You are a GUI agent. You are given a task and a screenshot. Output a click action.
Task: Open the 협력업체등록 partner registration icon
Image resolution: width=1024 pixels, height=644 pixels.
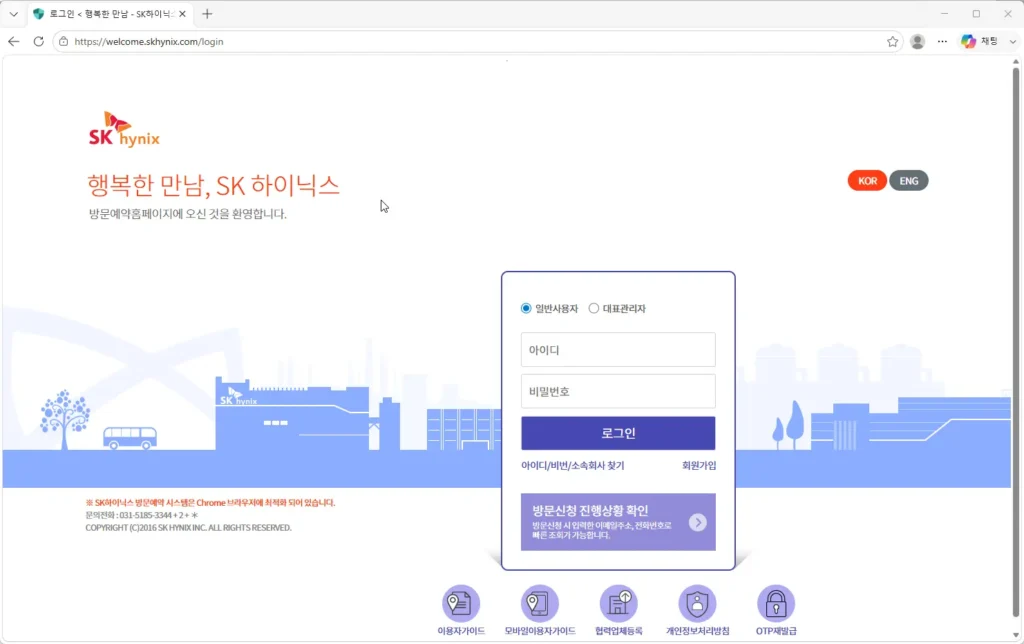click(x=618, y=604)
